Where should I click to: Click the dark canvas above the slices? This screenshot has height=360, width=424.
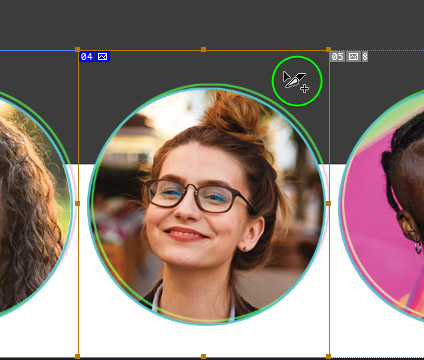coord(212,23)
